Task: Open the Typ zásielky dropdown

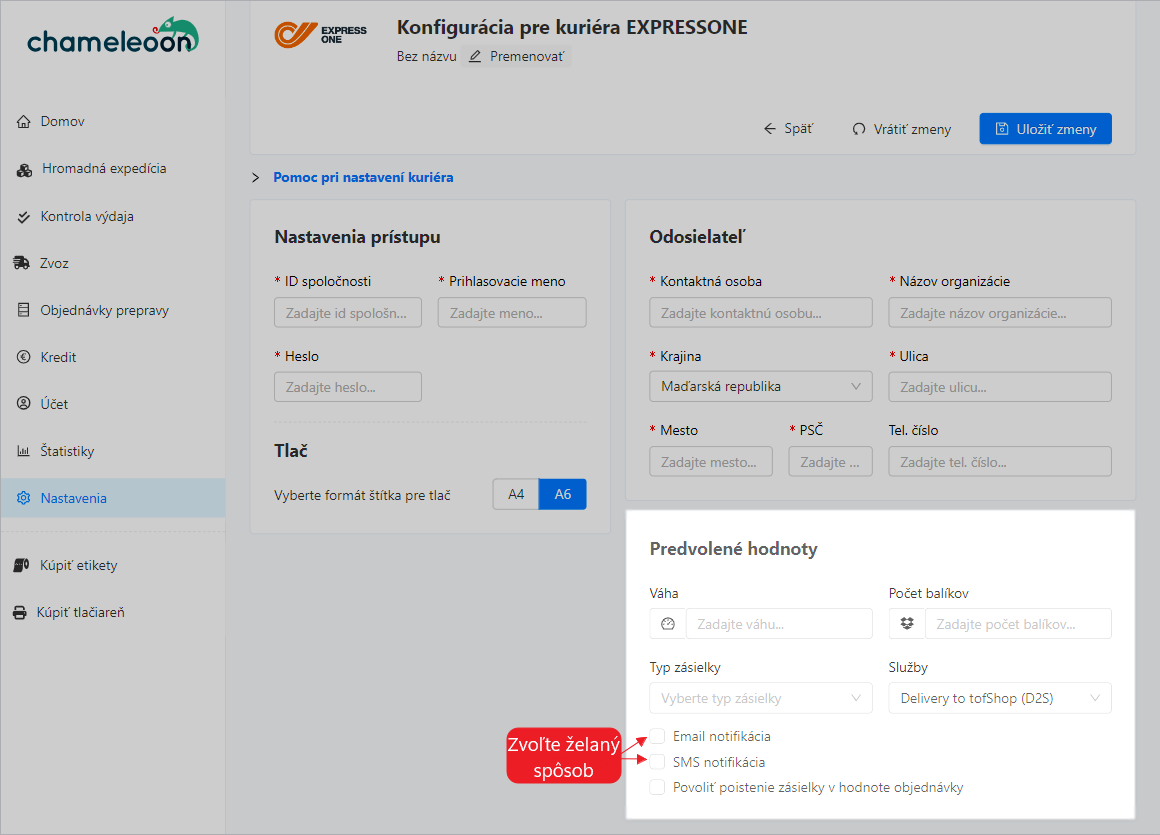Action: coord(760,698)
